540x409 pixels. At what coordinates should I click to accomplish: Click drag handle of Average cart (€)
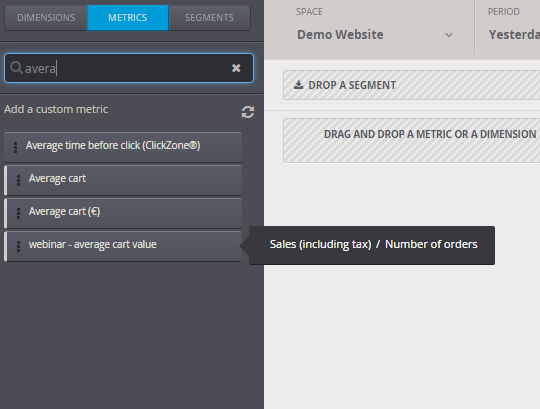click(18, 213)
